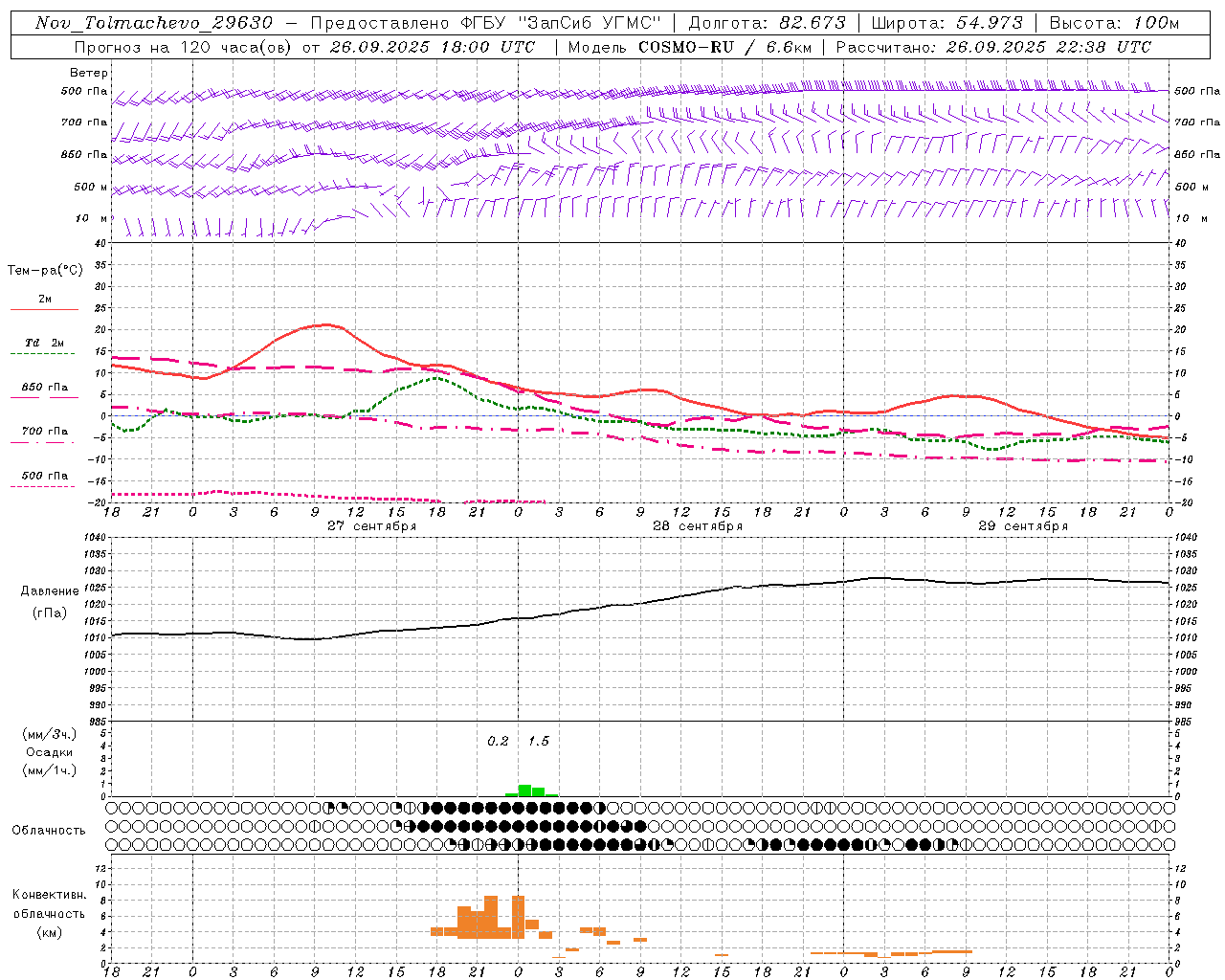
Task: Click the 29 сентября date label
Action: pyautogui.click(x=1023, y=526)
